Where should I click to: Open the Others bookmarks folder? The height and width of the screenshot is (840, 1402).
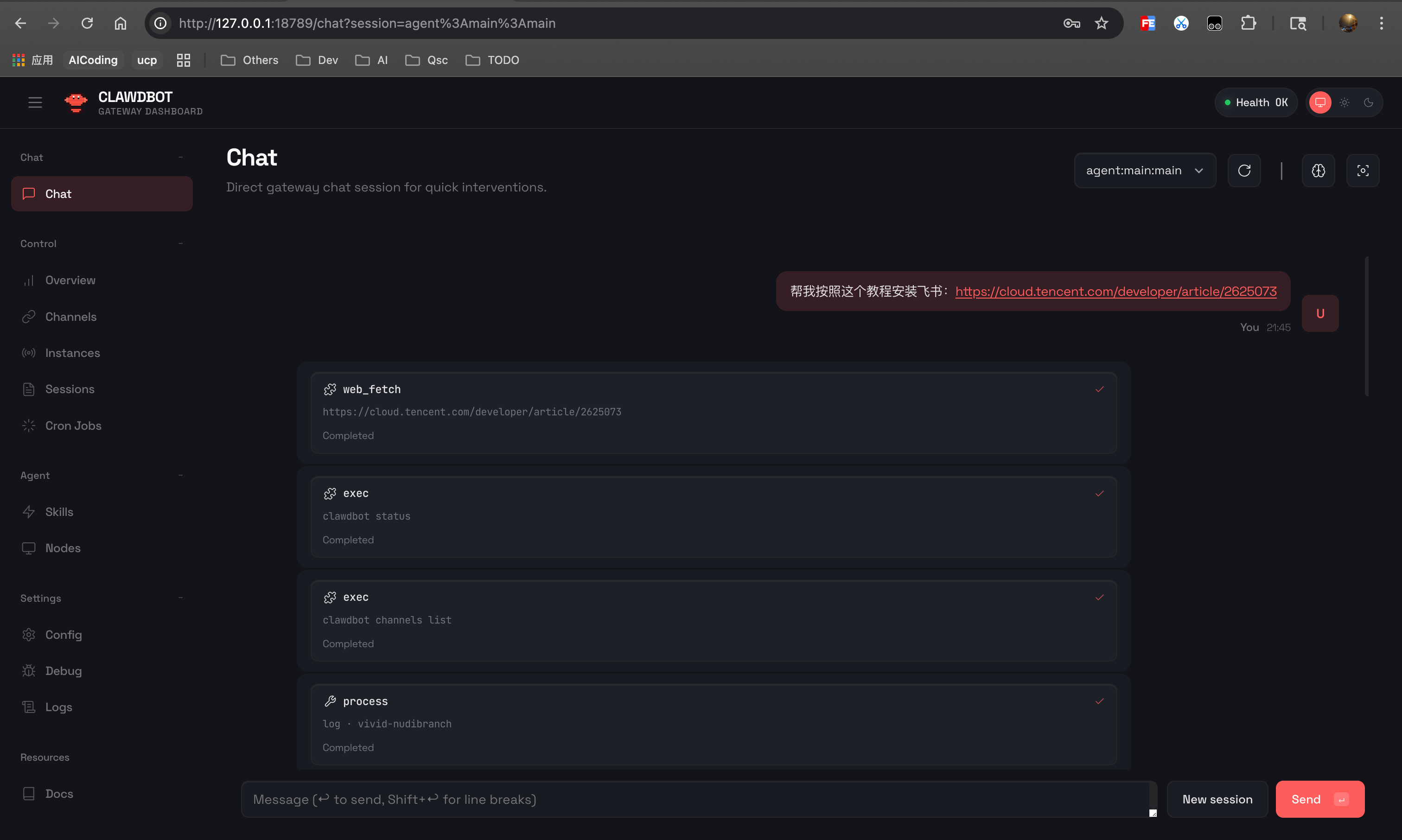[x=249, y=60]
